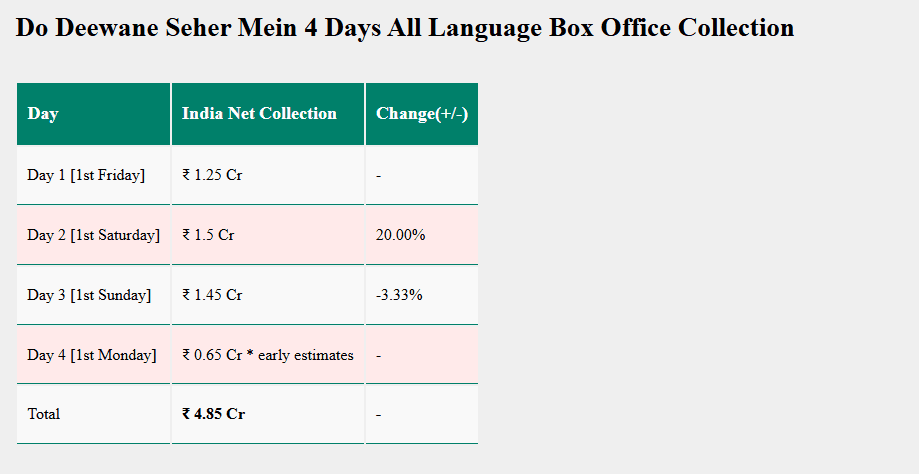Select the Day 2 [1st Saturday] cell
Screen dimensions: 919x474
pos(93,235)
